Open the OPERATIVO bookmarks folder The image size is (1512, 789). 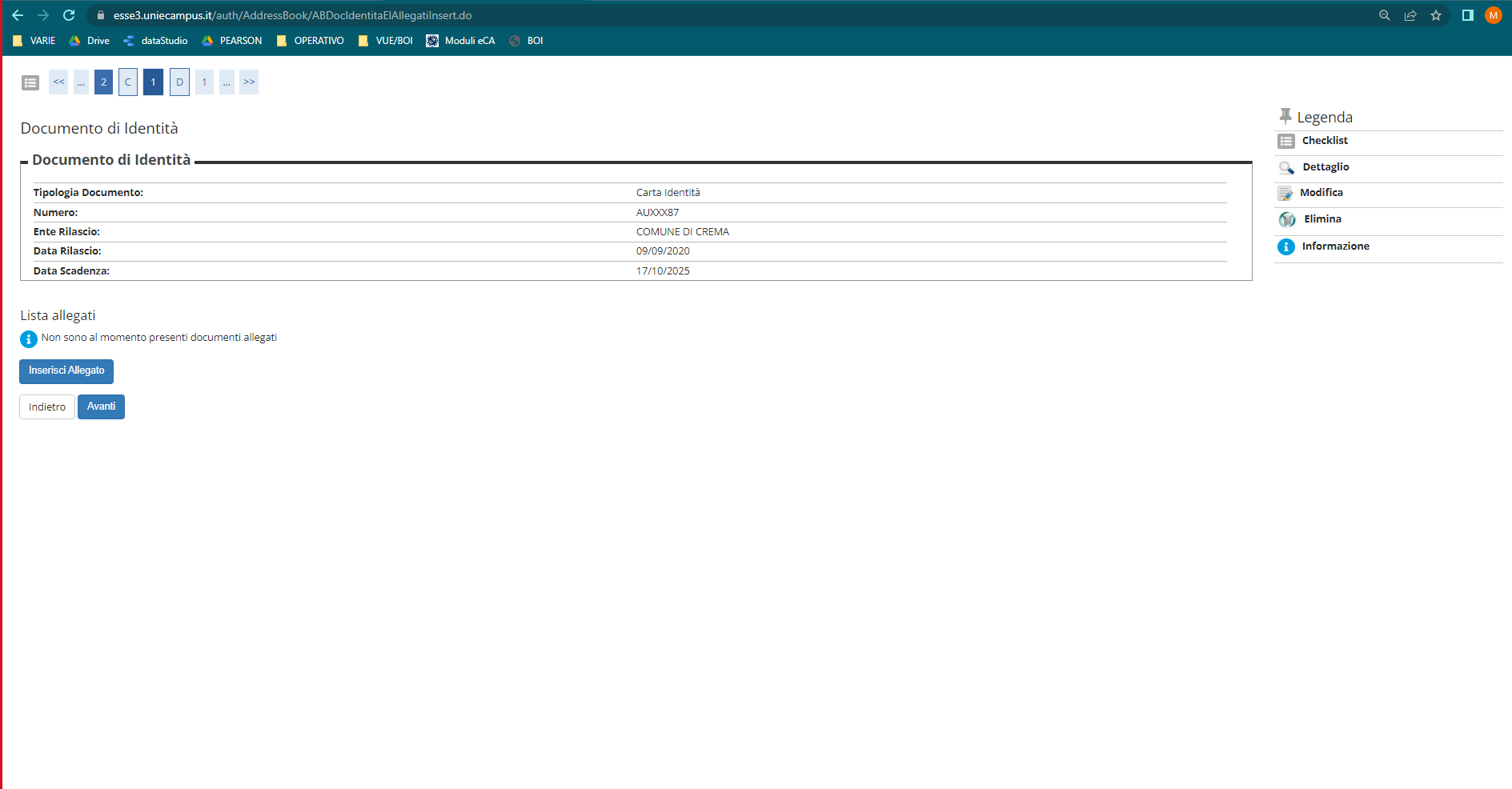310,41
